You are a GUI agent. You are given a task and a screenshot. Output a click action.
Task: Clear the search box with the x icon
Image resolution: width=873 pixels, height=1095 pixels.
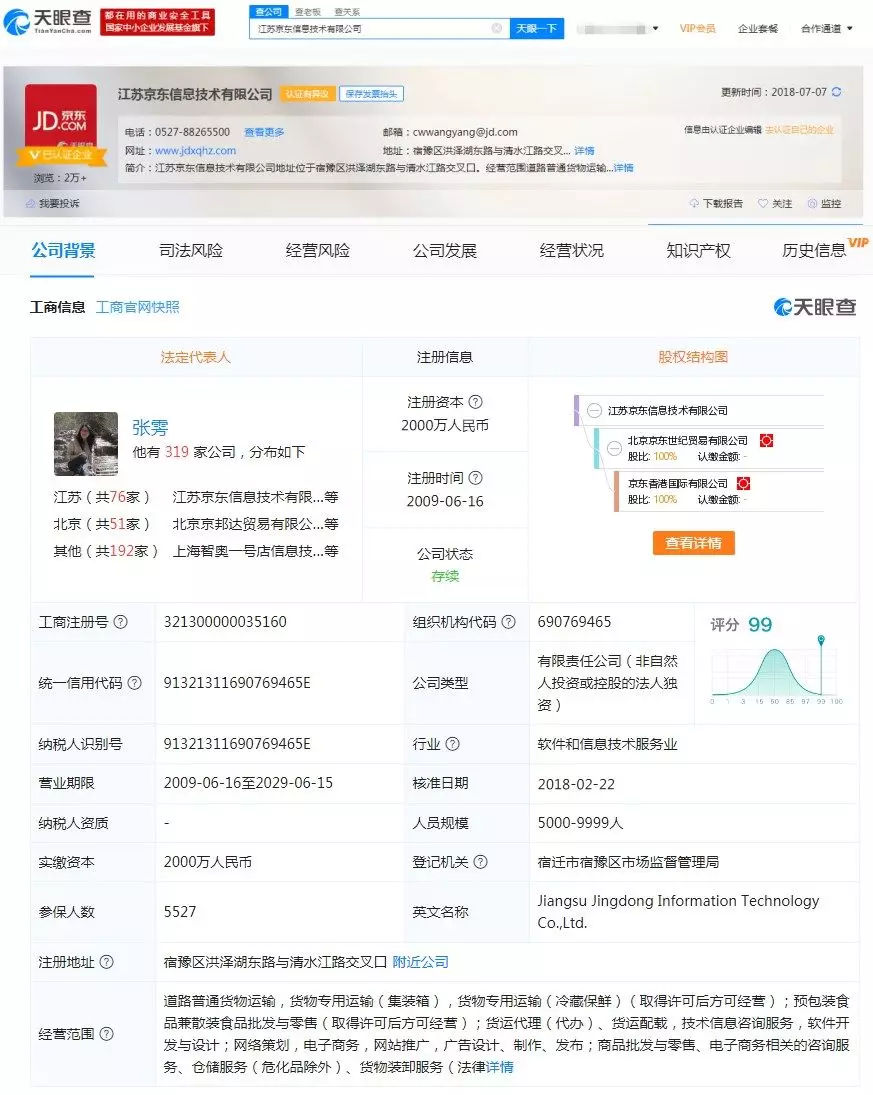tap(497, 28)
